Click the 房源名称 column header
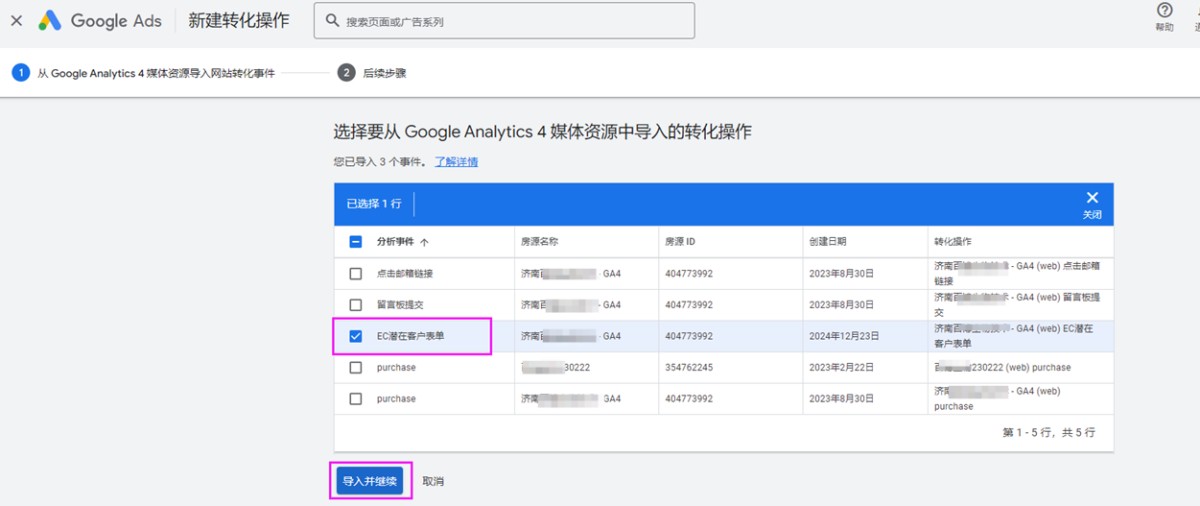 (x=539, y=242)
